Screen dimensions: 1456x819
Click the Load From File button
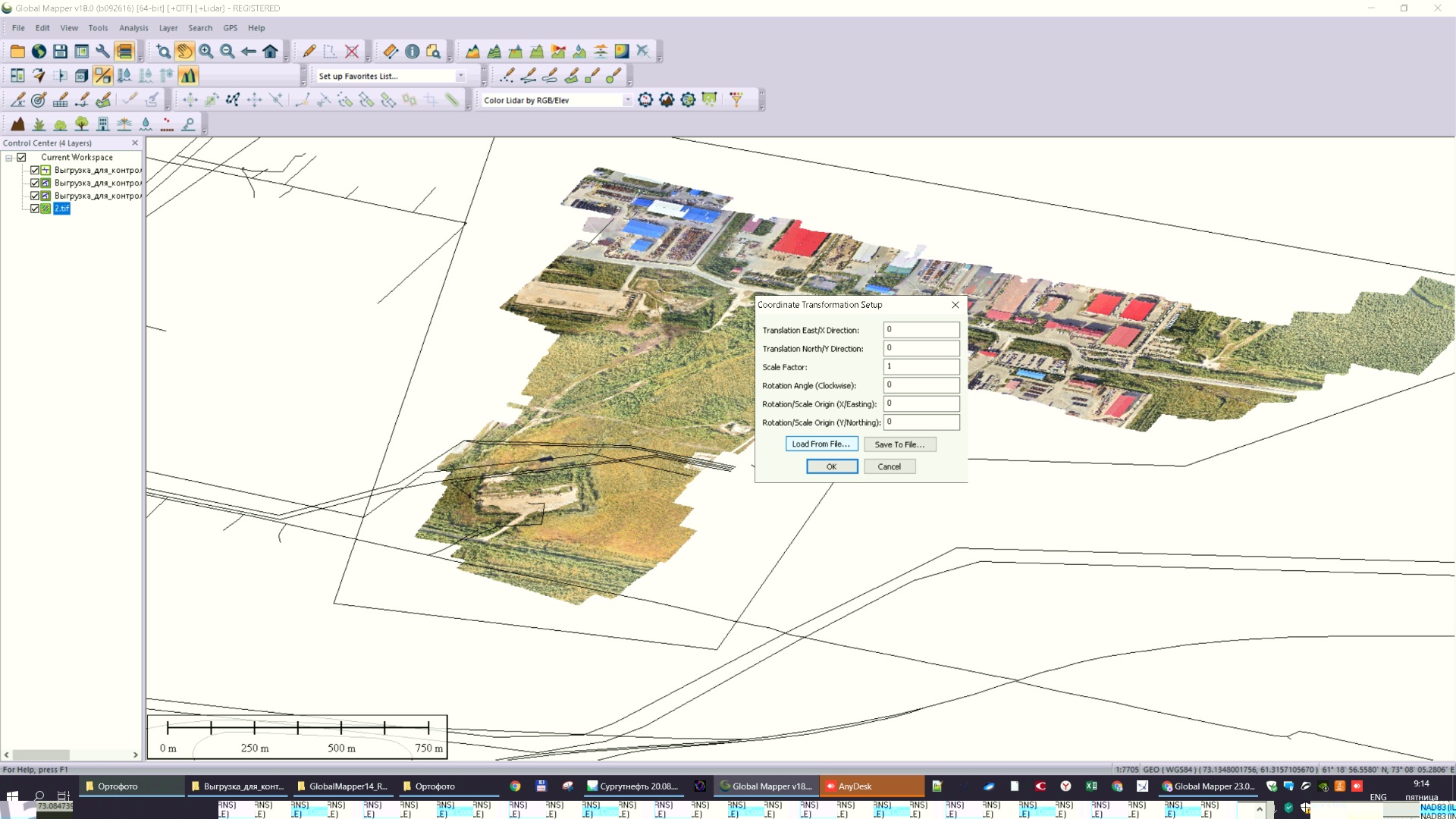[x=821, y=444]
